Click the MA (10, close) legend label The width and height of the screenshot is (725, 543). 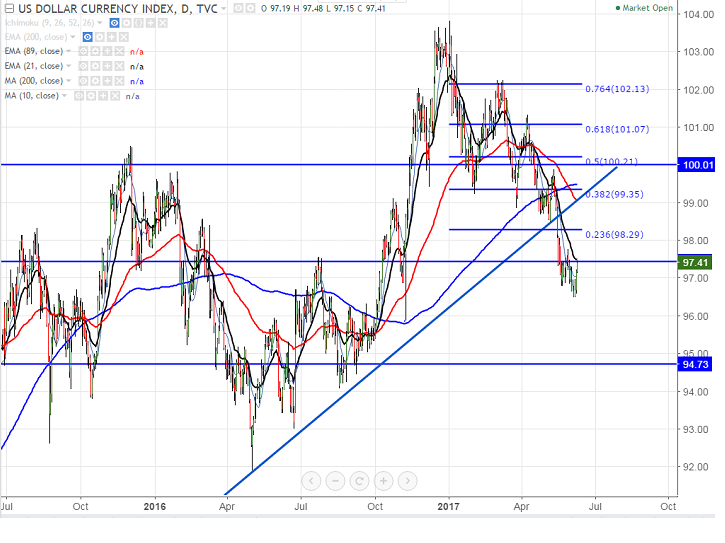click(31, 96)
